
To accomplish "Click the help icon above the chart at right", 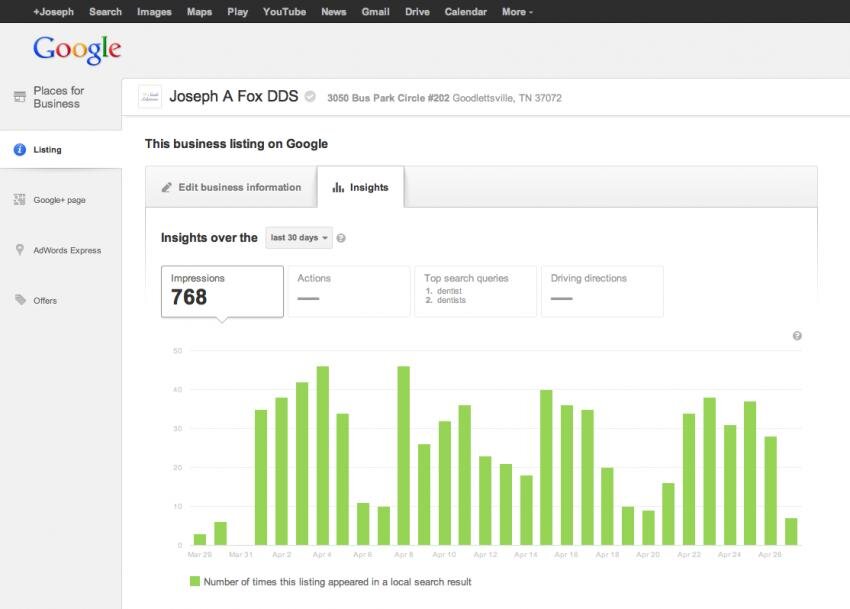I will (797, 336).
